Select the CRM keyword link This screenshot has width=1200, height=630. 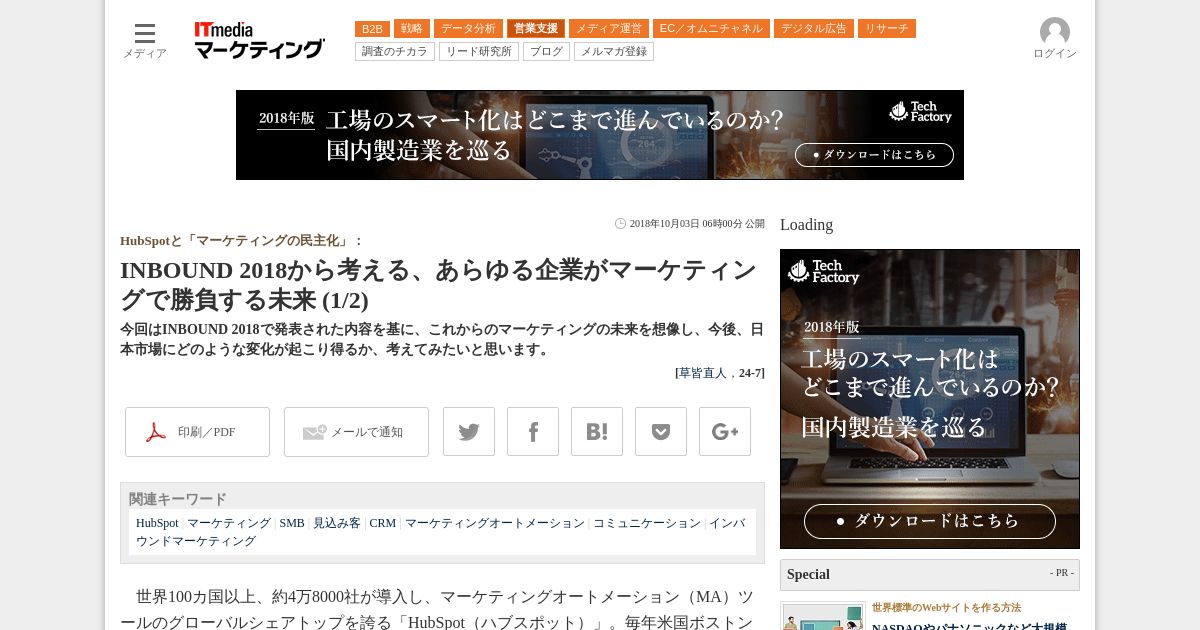pyautogui.click(x=383, y=523)
